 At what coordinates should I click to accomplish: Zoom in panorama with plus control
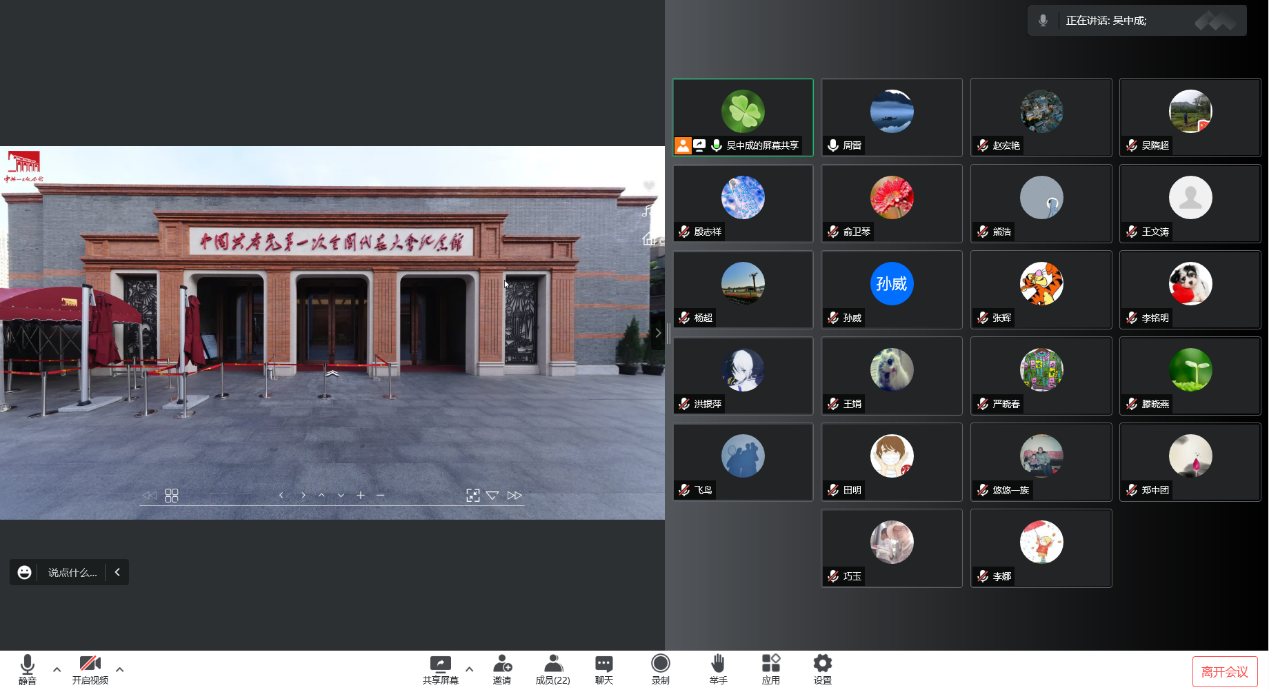click(361, 495)
